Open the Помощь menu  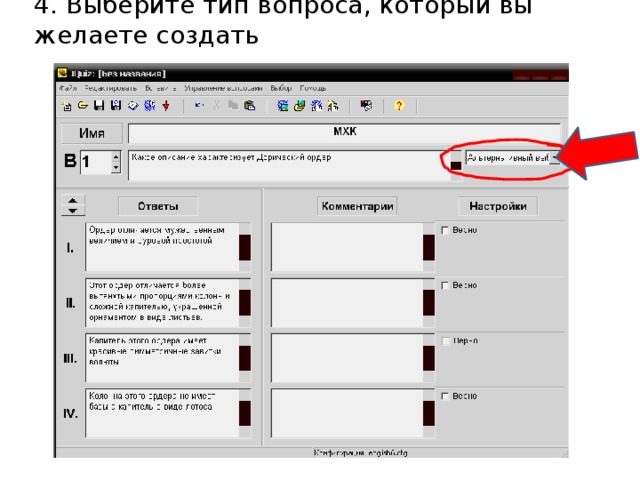point(313,88)
